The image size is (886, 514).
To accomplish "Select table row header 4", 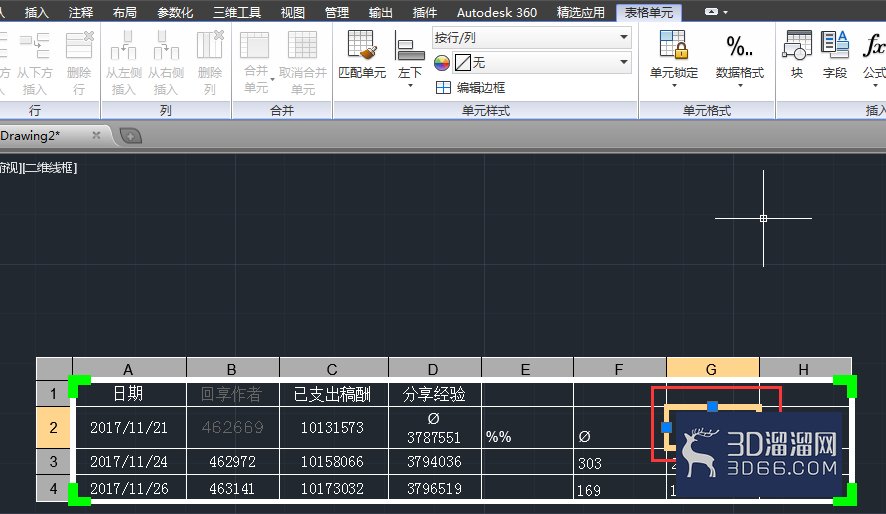I will (54, 488).
